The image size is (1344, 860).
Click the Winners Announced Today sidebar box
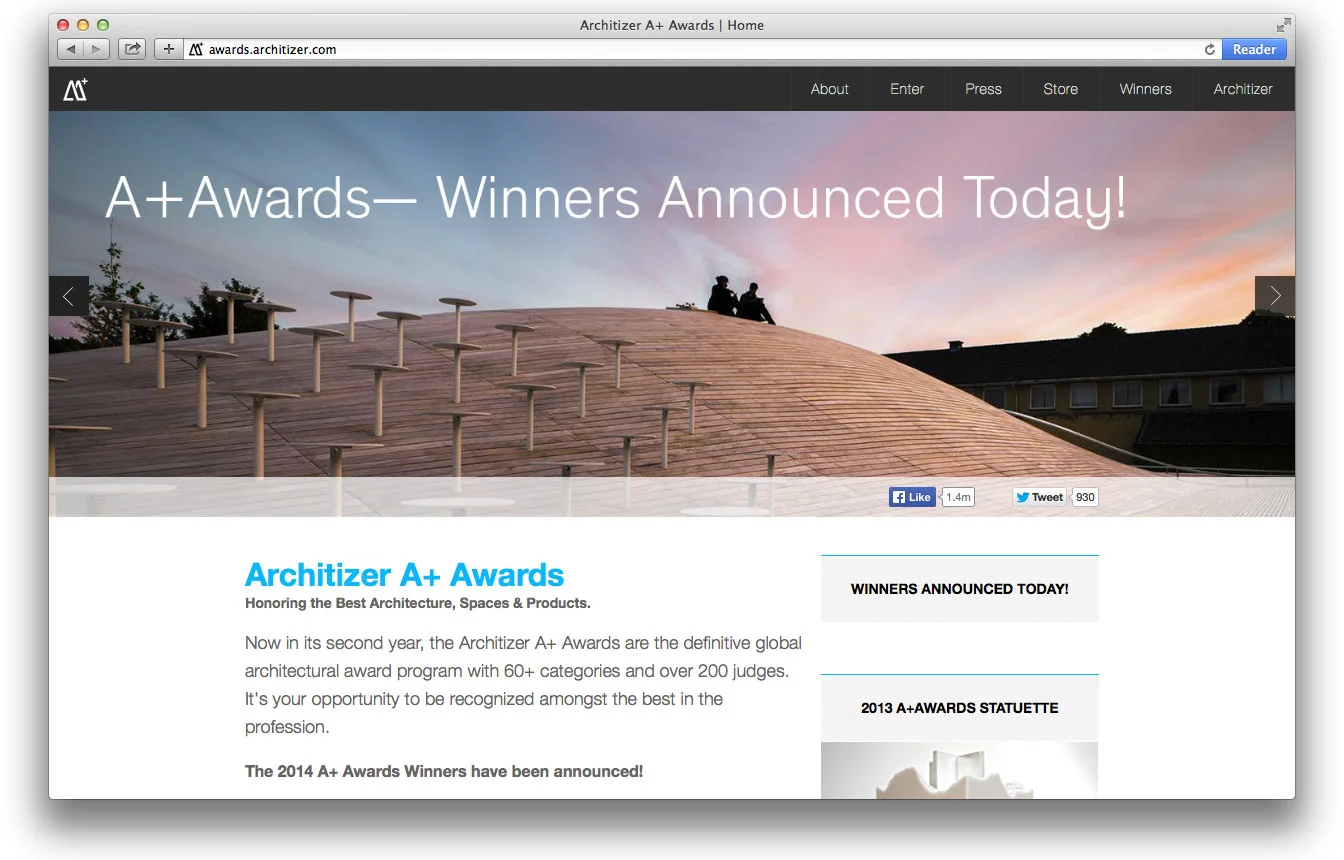pos(960,589)
